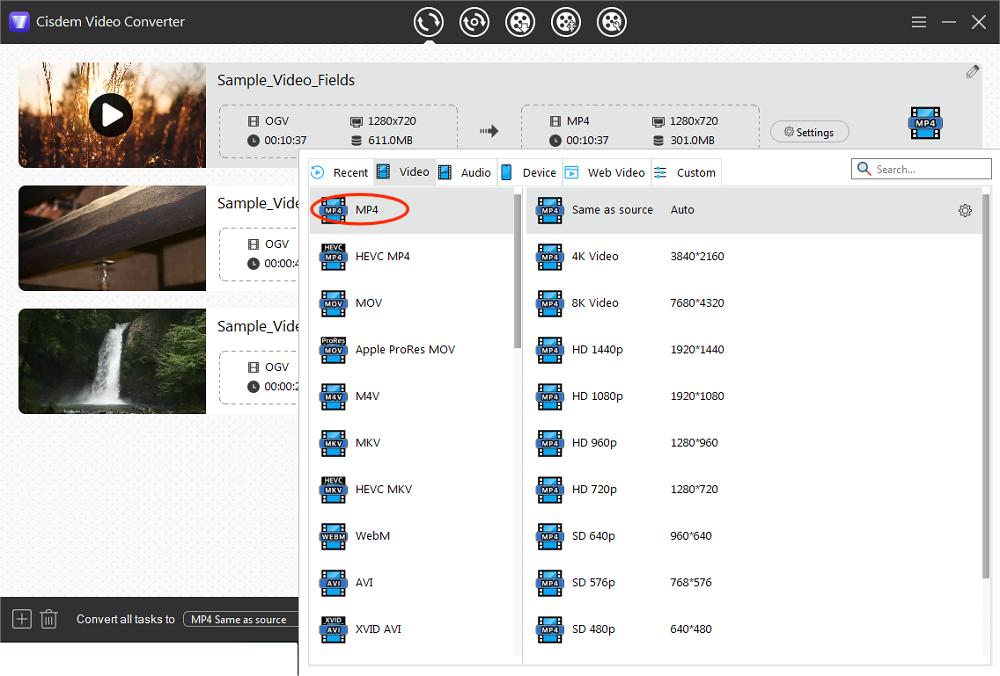Switch to the Web Video tab

pos(605,172)
